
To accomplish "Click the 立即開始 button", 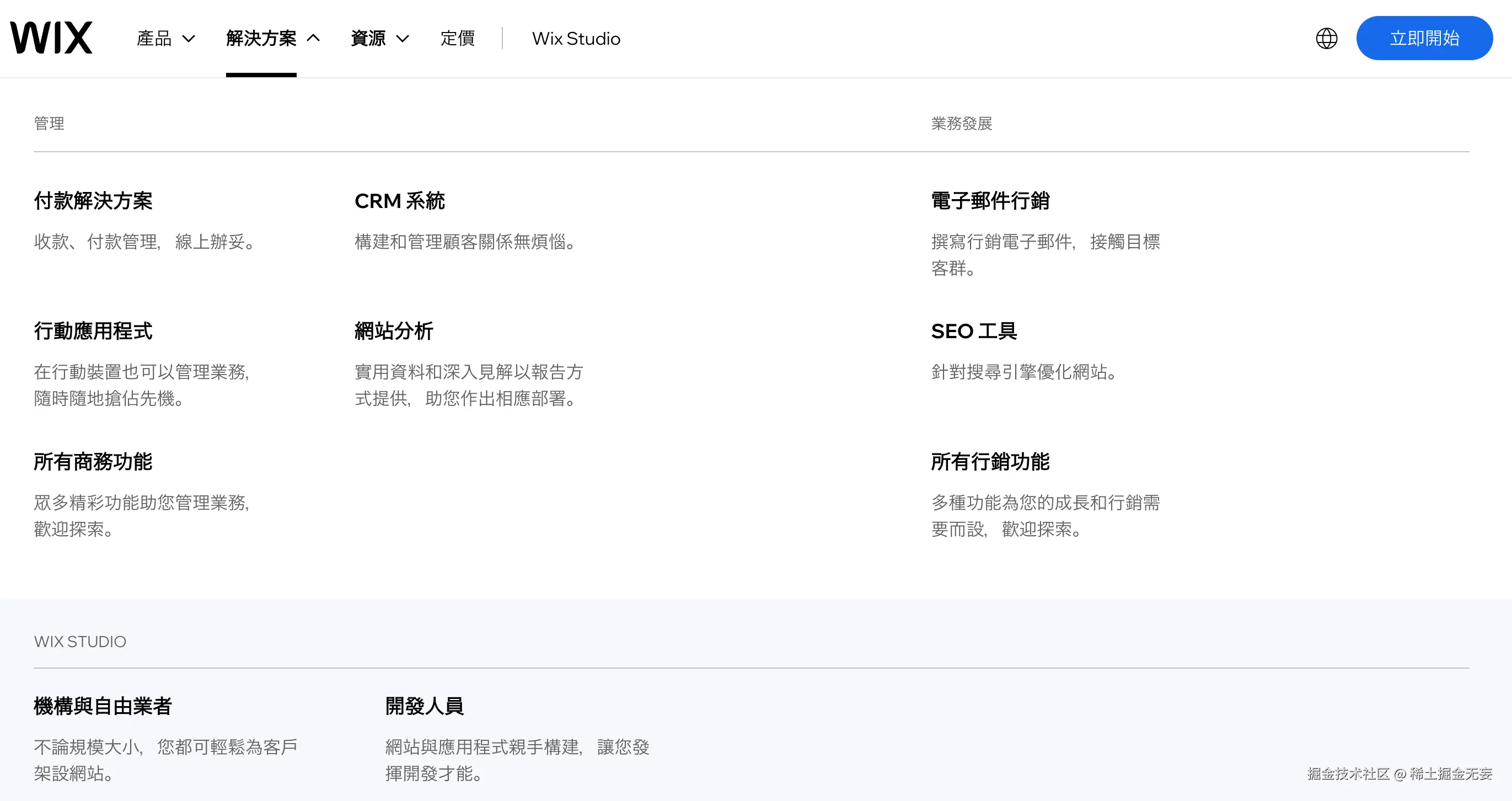I will click(1425, 38).
